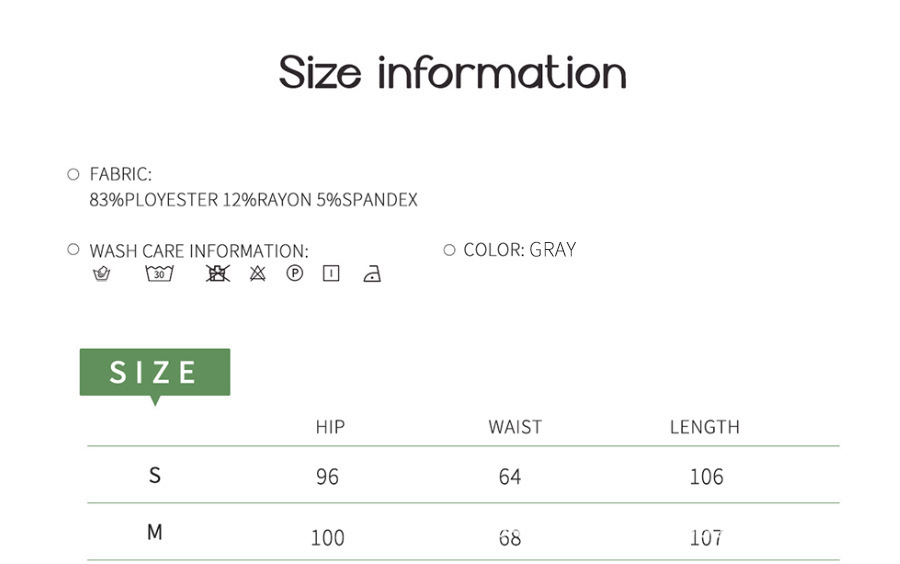
Task: Select the COLOR bullet circle
Action: pos(449,249)
